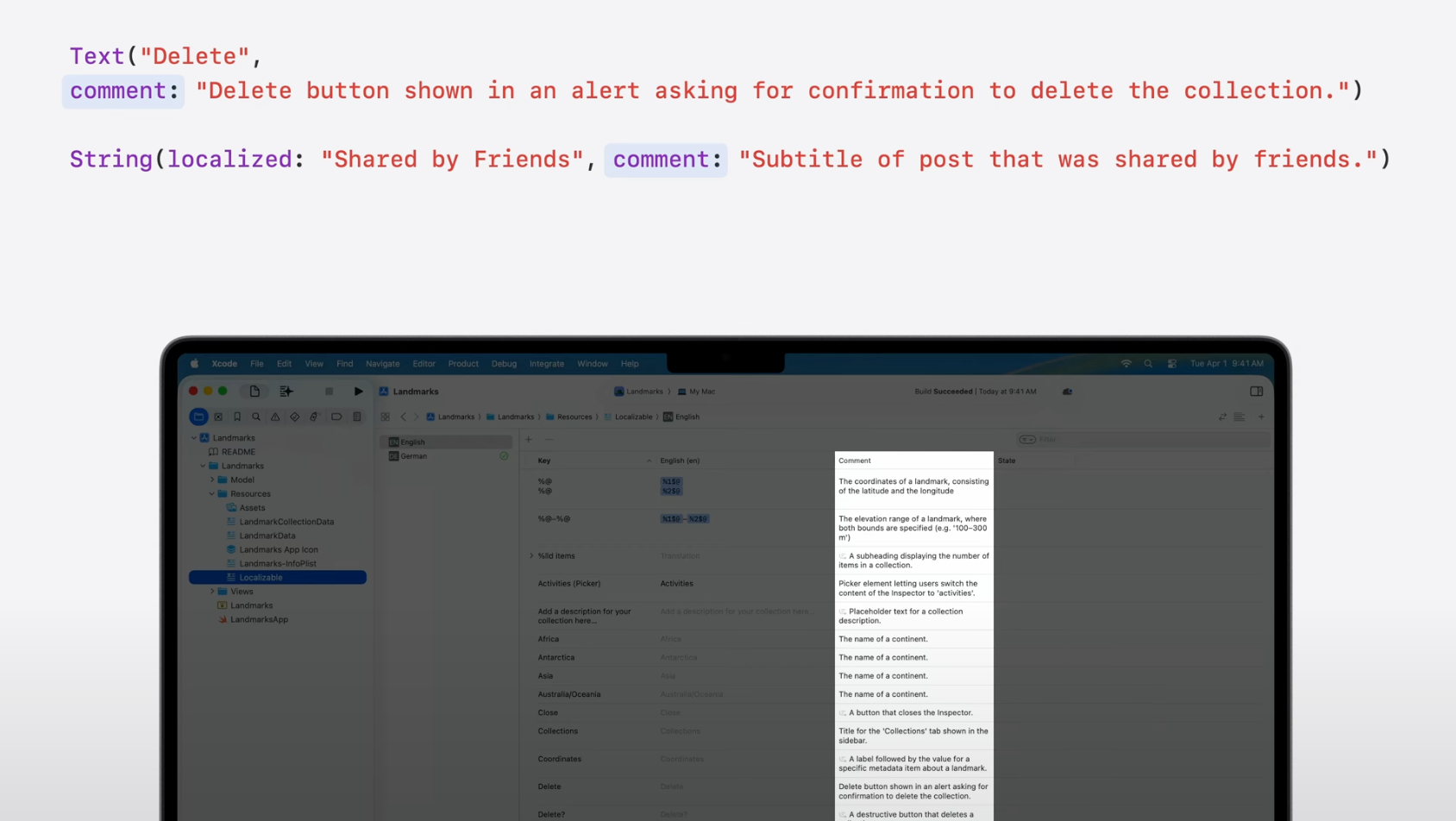The height and width of the screenshot is (821, 1456).
Task: Open the editor options lines icon
Action: 1239,417
